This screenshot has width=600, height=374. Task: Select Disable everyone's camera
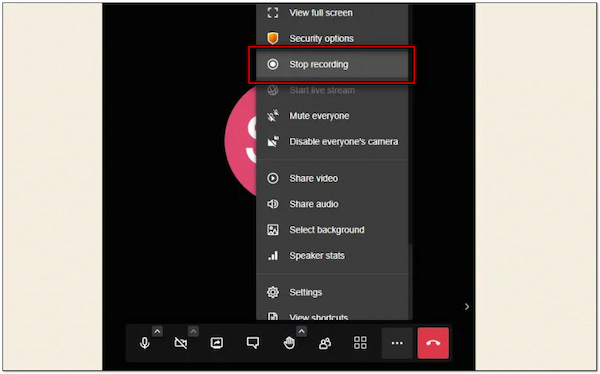pyautogui.click(x=332, y=142)
